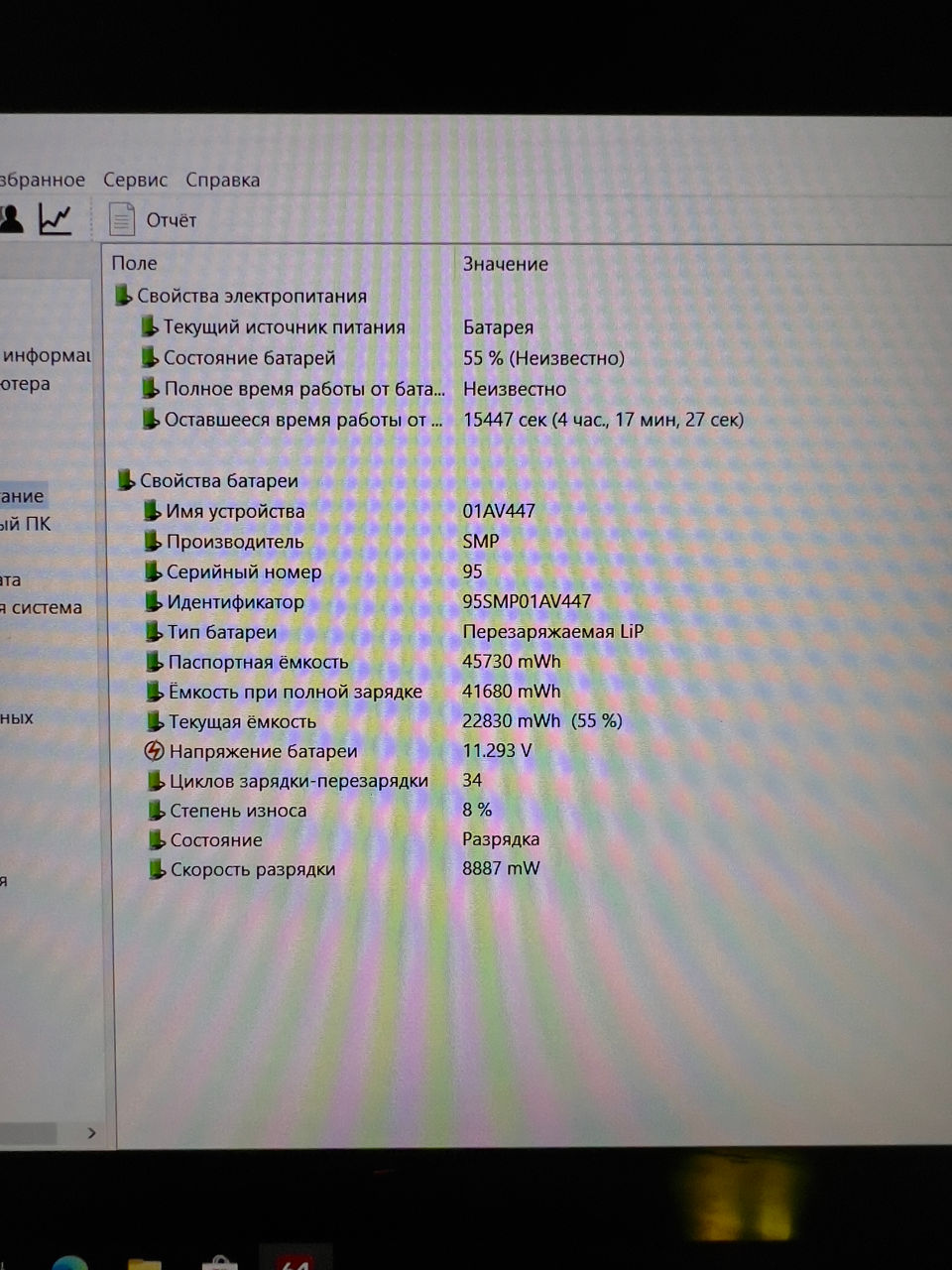Click the Оставшееся время работы row icon

(x=150, y=419)
